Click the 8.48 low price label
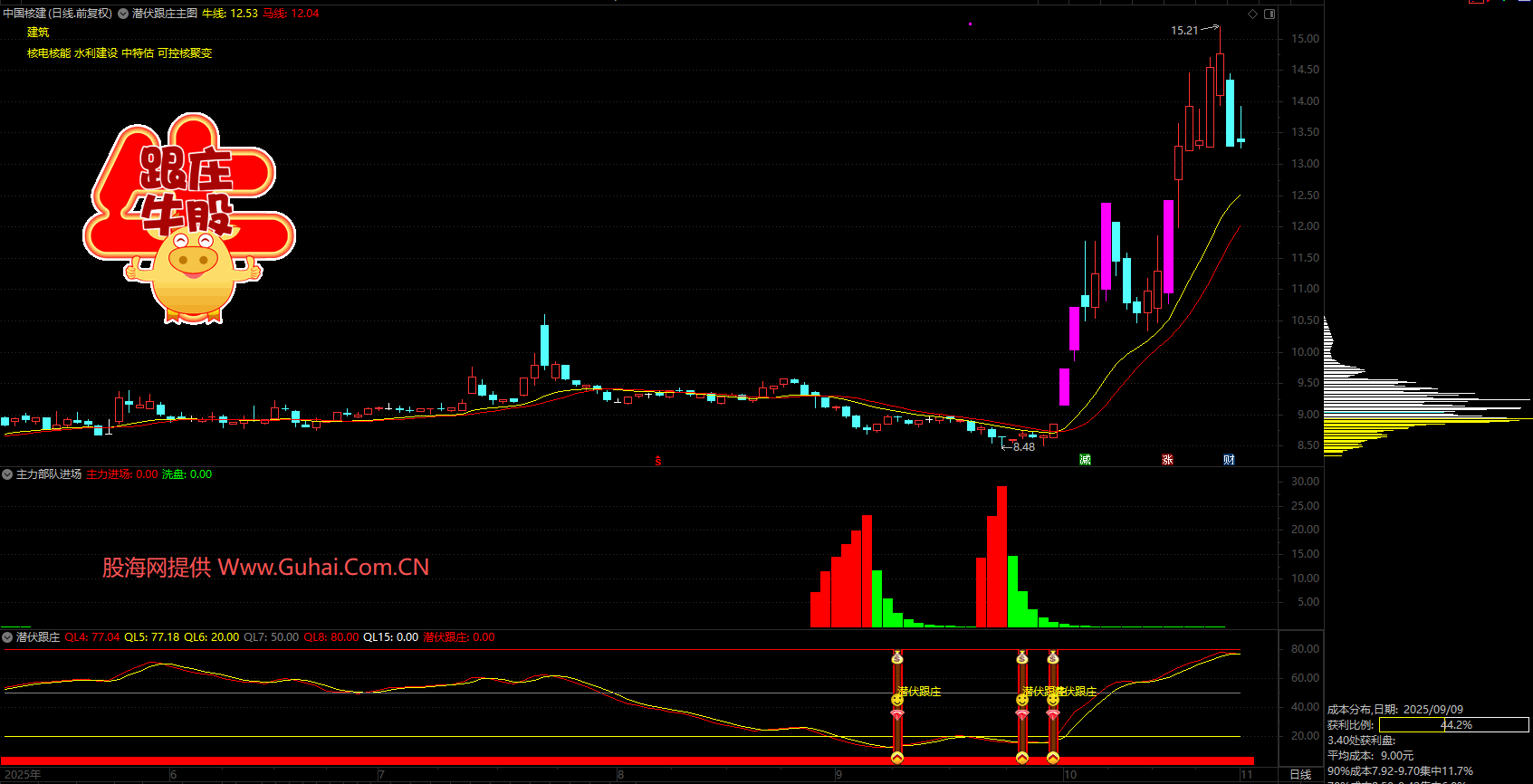 point(1023,447)
